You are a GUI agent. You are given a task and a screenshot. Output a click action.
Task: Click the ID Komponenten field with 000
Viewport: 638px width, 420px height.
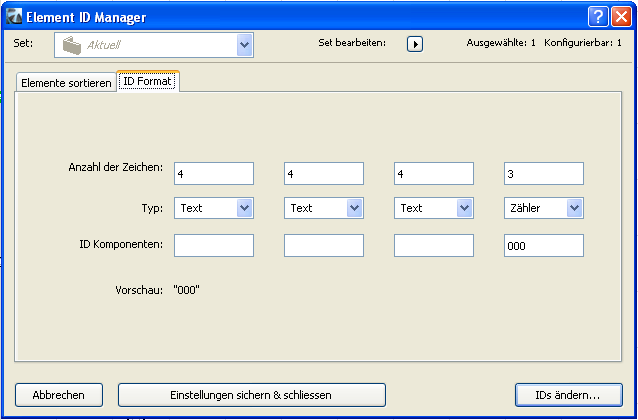pos(543,246)
